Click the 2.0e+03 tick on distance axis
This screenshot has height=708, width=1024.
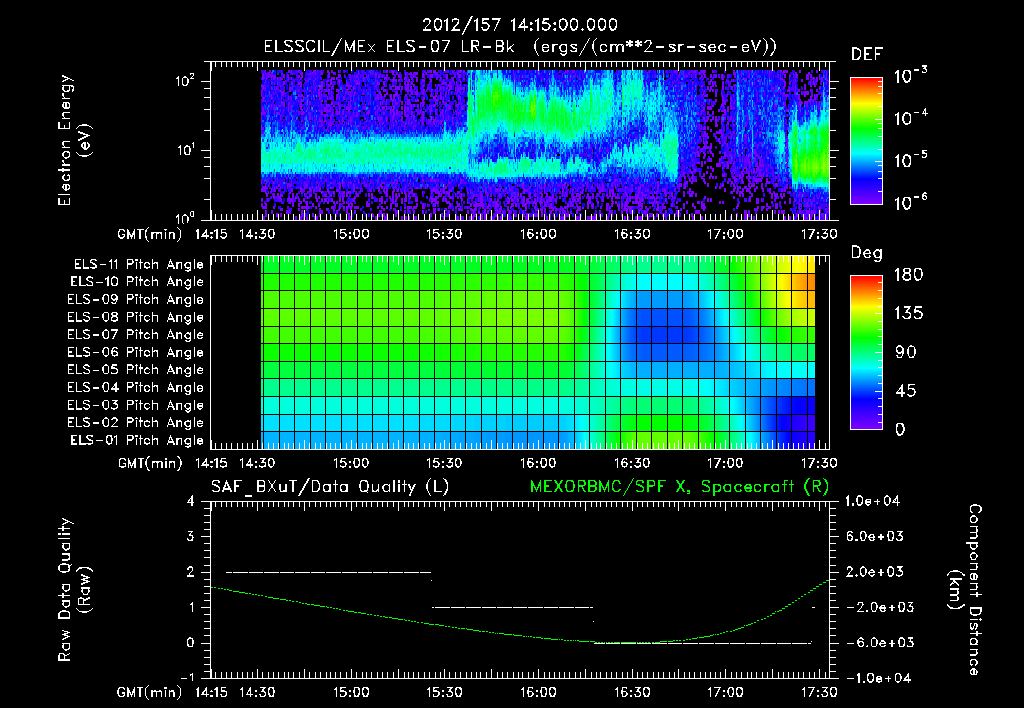(x=875, y=571)
